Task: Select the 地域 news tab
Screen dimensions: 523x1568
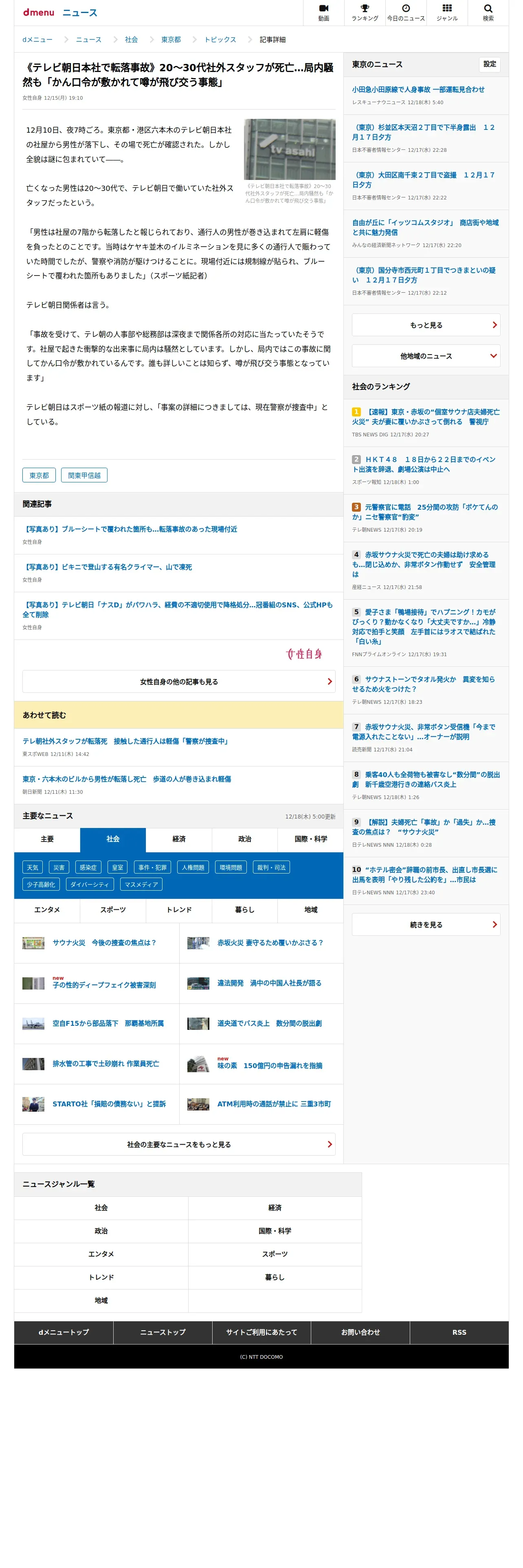Action: pyautogui.click(x=310, y=910)
